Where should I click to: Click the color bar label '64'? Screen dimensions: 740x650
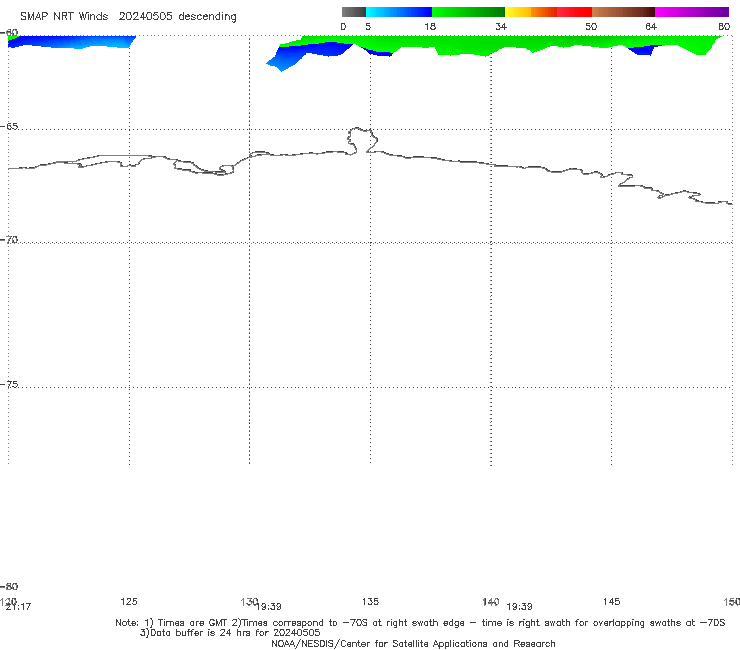click(x=651, y=26)
